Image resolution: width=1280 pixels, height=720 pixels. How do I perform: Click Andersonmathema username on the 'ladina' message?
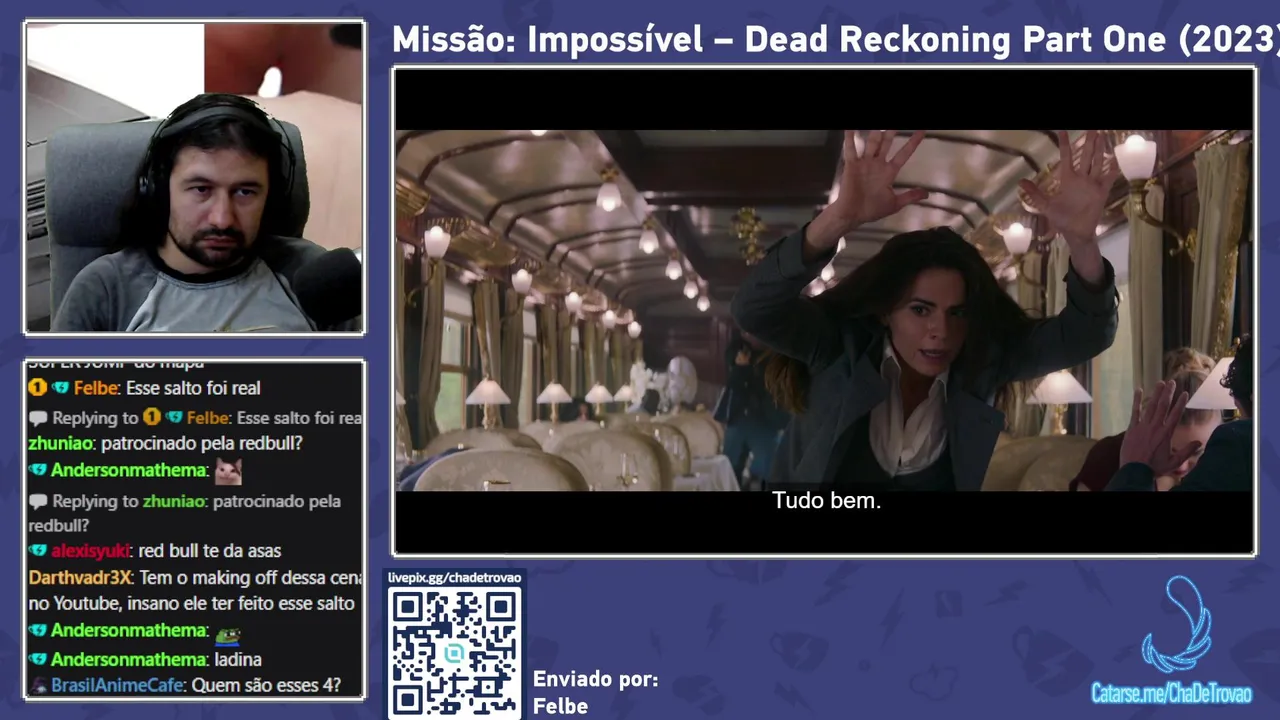click(x=129, y=660)
